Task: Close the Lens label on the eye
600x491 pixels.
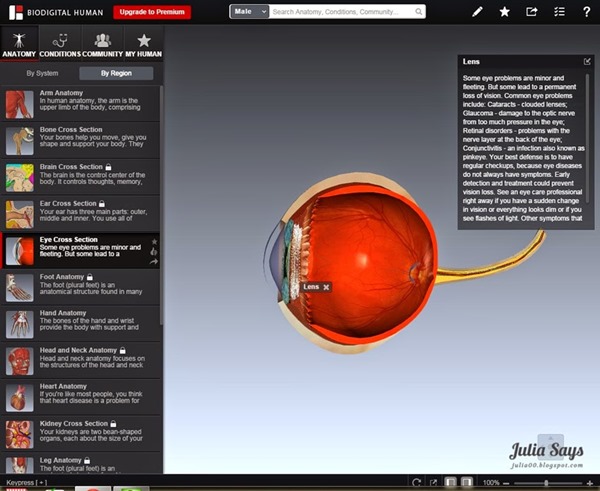Action: pos(327,287)
